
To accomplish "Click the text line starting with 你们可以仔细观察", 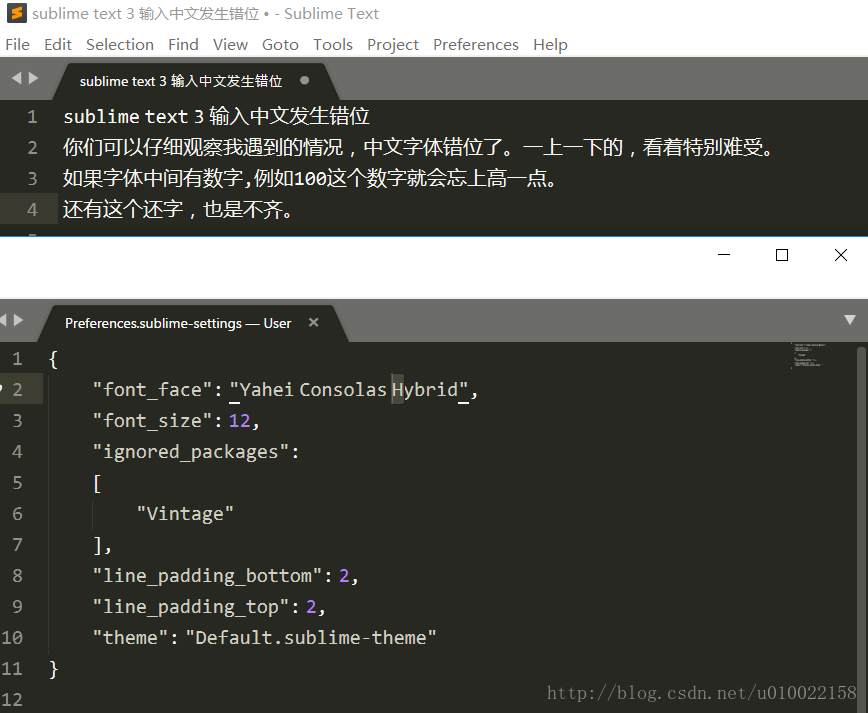I will pyautogui.click(x=418, y=147).
